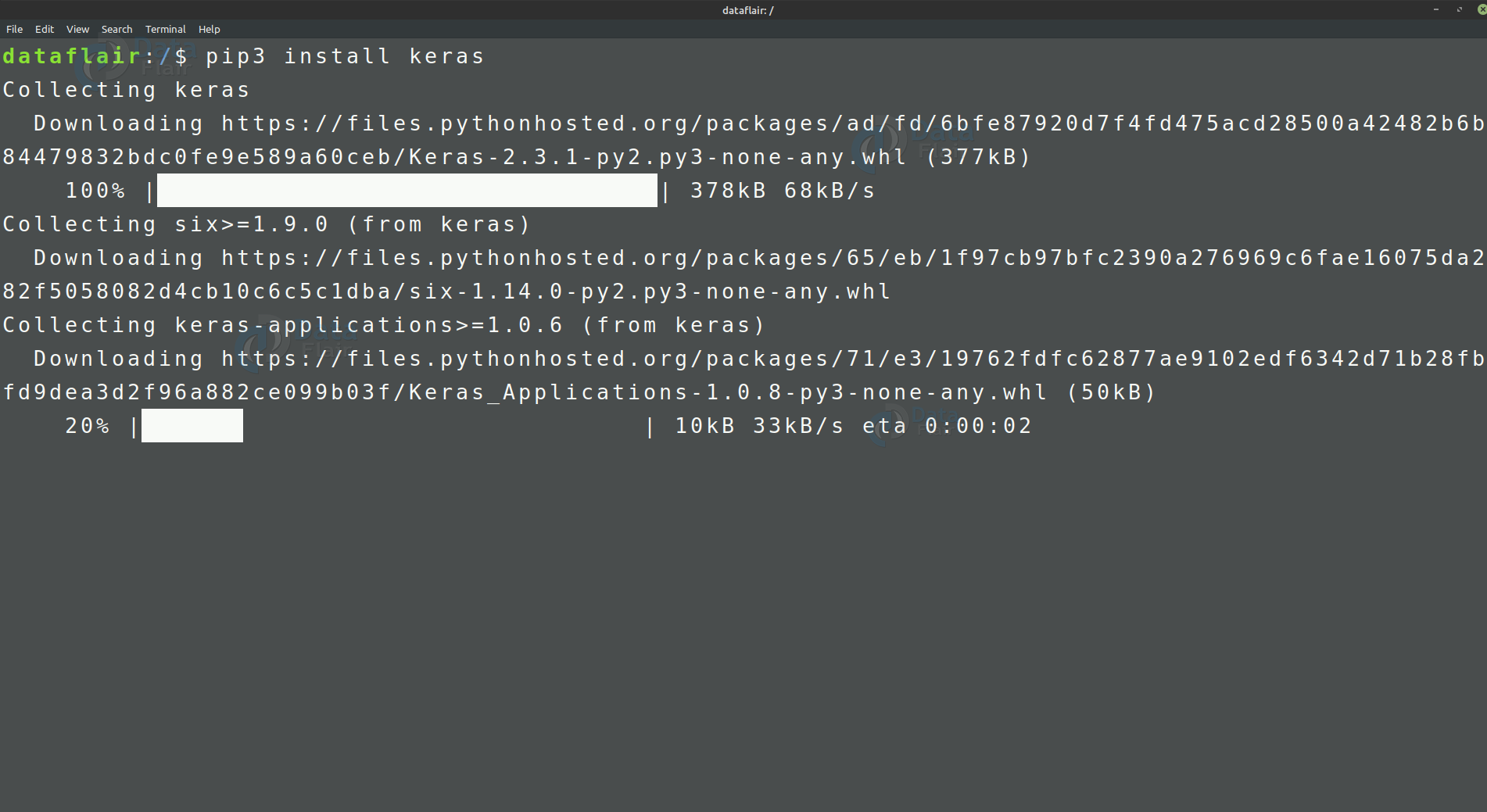1487x812 pixels.
Task: Click the completed 100% download progress bar
Action: [x=407, y=191]
